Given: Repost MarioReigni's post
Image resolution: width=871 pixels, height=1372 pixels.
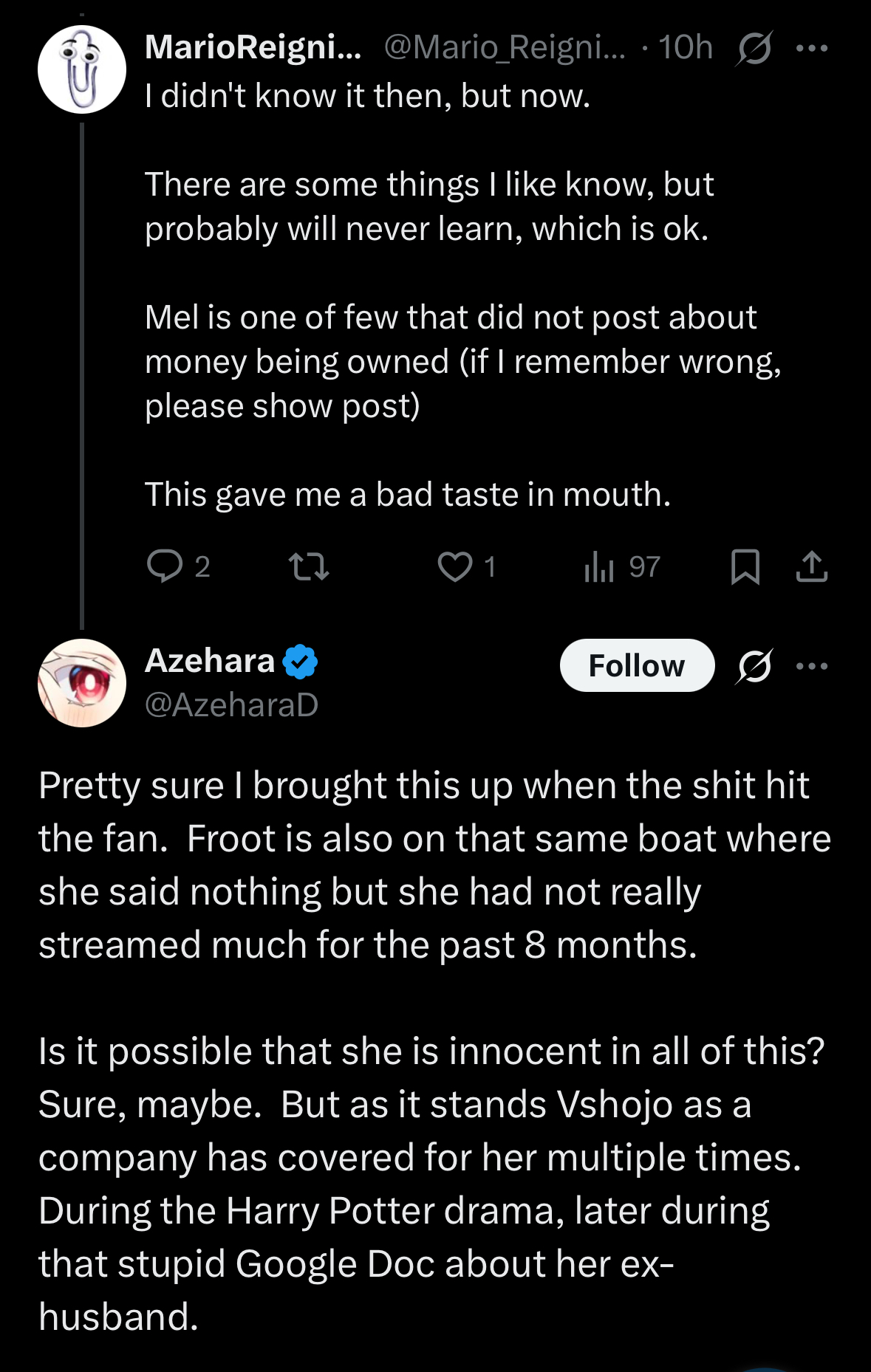Looking at the screenshot, I should pos(308,566).
